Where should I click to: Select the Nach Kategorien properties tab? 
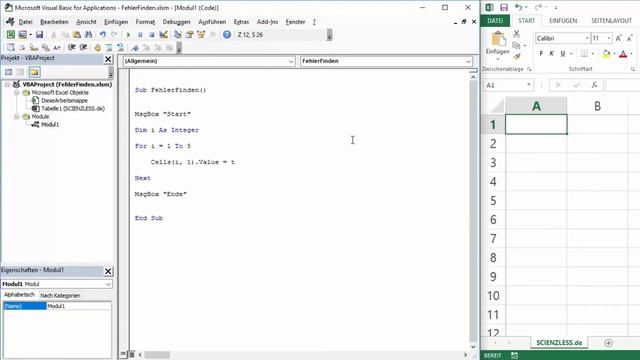click(x=60, y=295)
